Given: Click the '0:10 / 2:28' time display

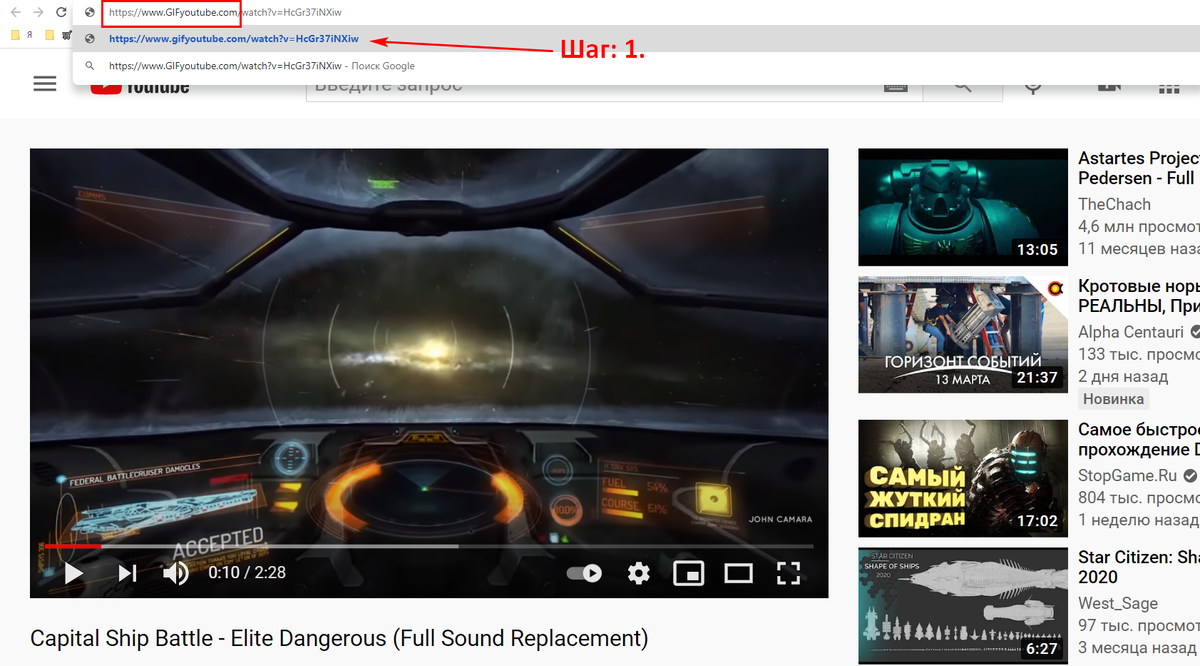Looking at the screenshot, I should point(247,573).
